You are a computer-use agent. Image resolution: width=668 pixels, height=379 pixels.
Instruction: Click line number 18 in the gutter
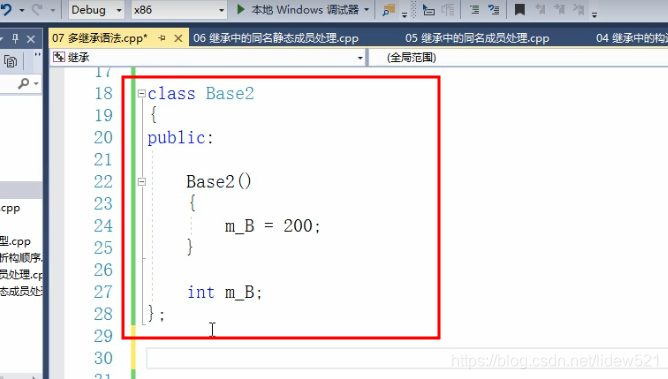pos(104,93)
